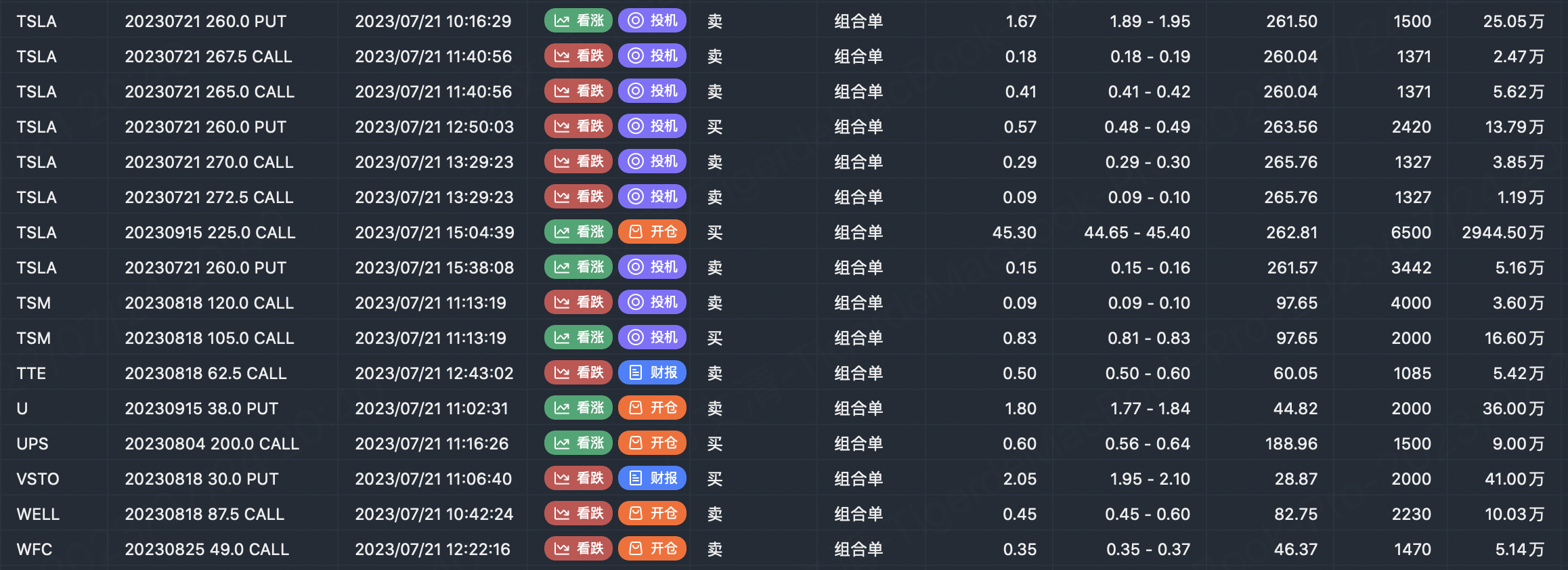Select the bid-ask range '1.89 - 1.95'

[x=1150, y=21]
